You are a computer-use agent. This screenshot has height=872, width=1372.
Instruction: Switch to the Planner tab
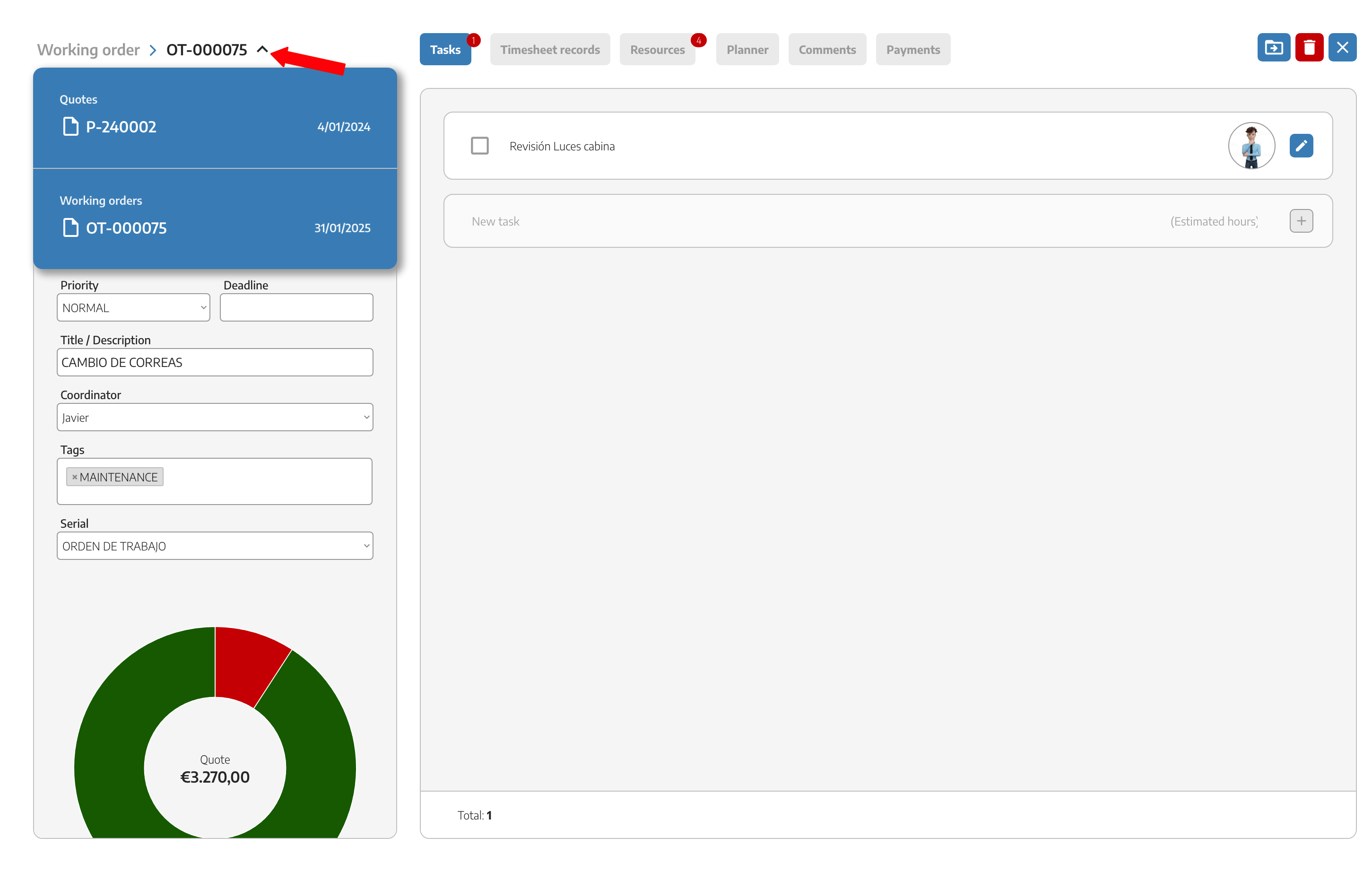point(747,50)
